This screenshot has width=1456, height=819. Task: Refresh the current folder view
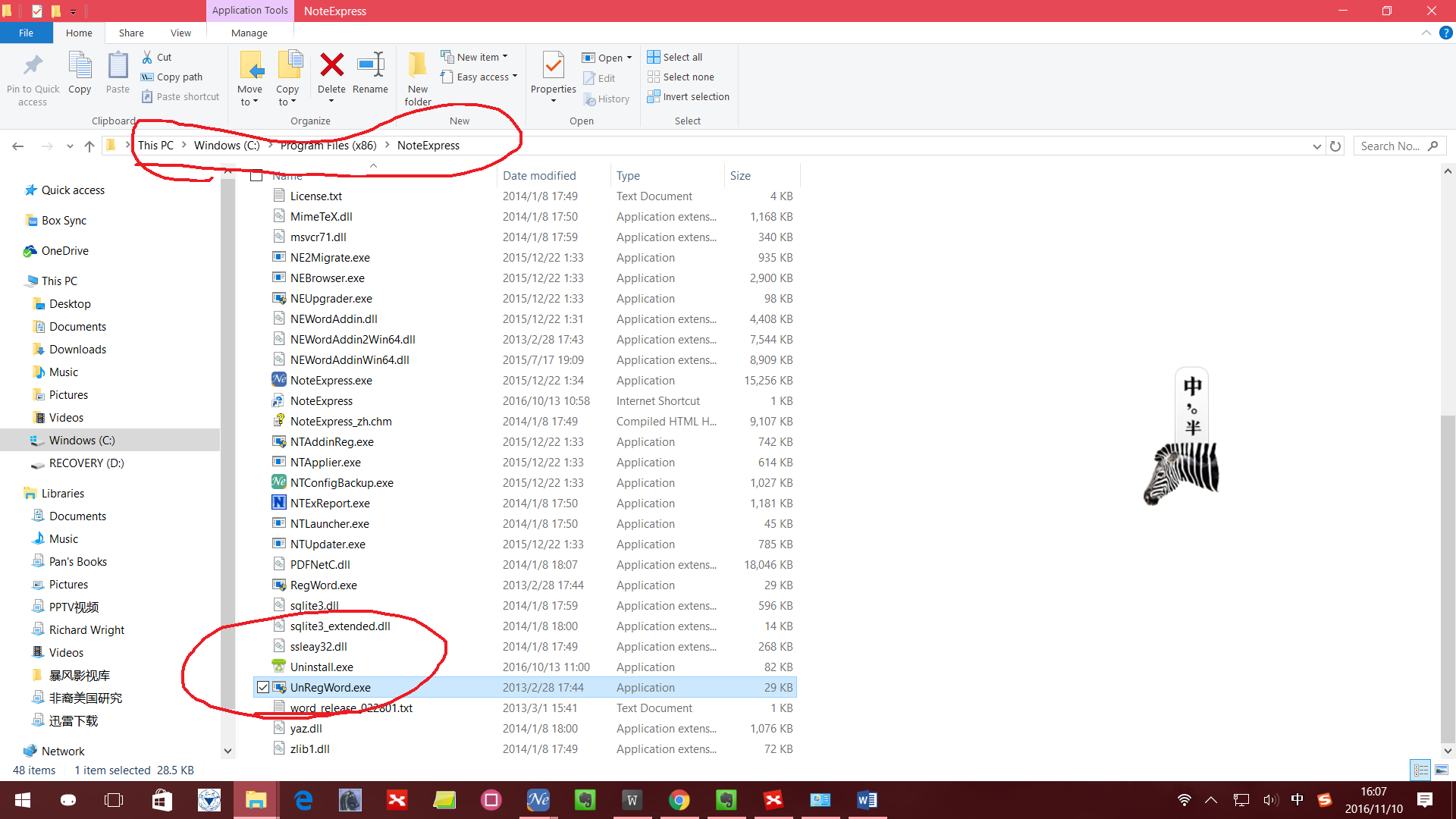tap(1335, 146)
